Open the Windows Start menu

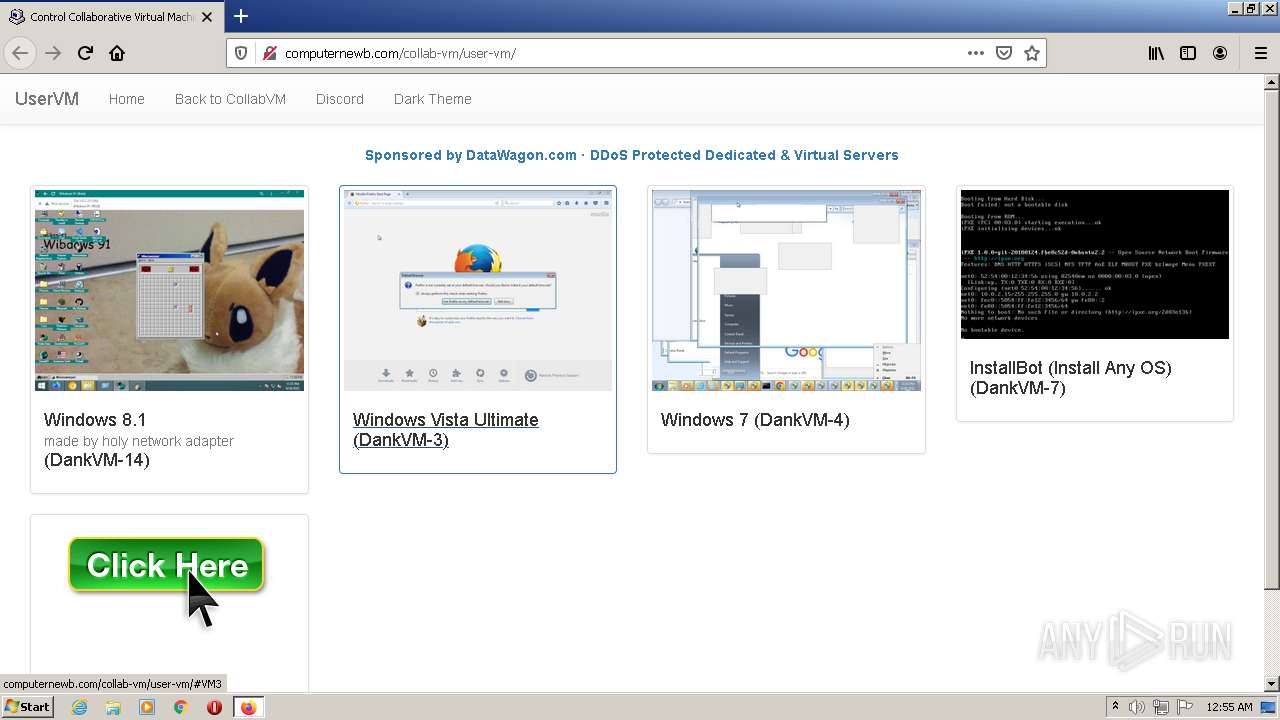(x=27, y=707)
